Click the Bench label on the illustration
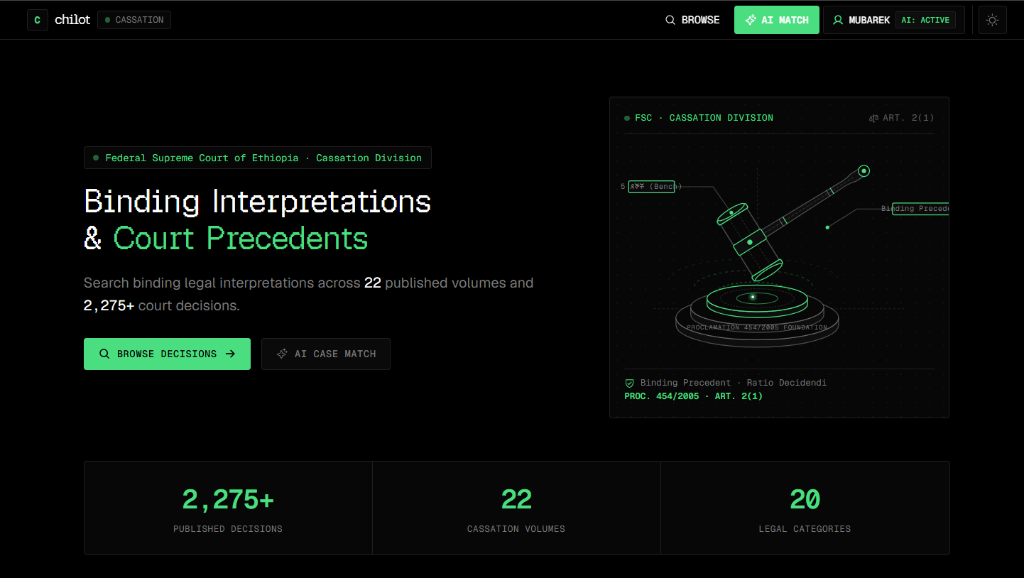 652,187
